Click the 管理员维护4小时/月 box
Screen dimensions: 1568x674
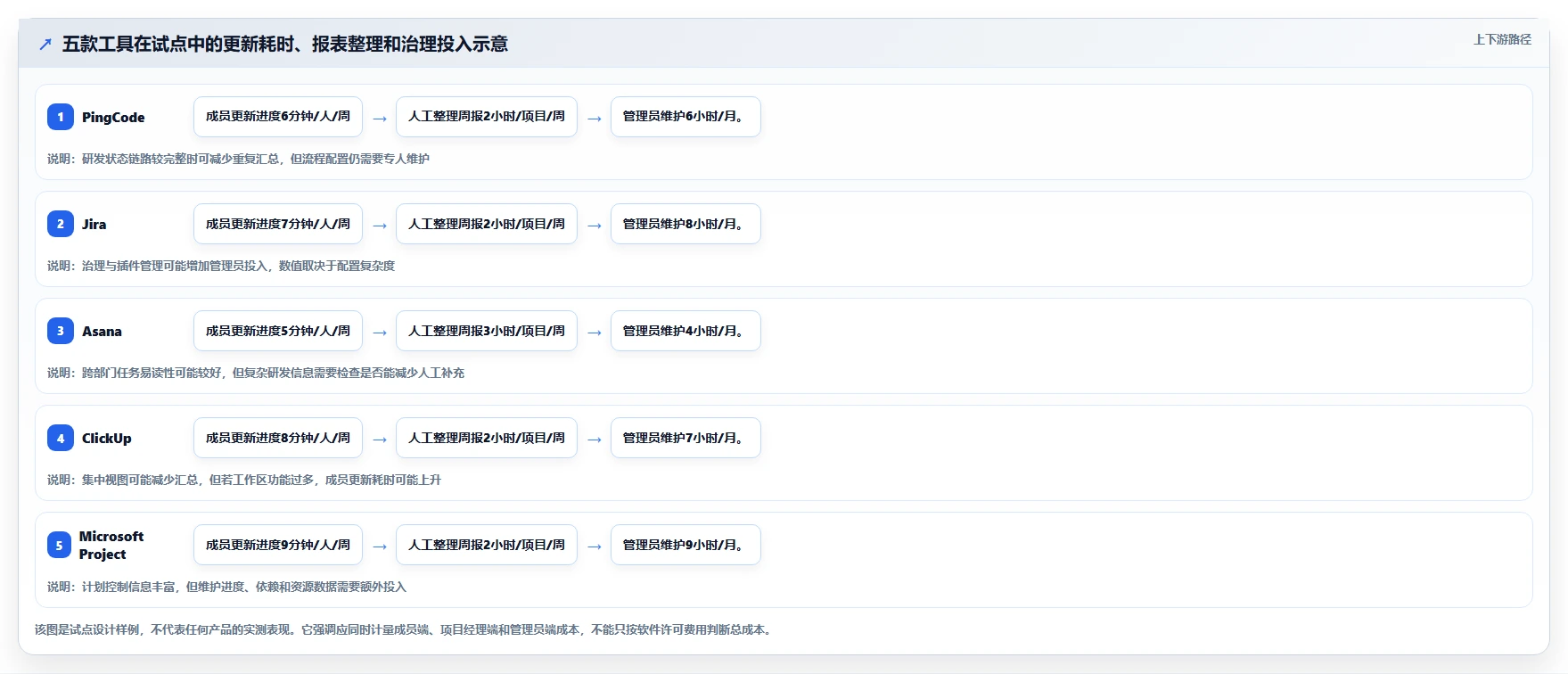point(685,331)
